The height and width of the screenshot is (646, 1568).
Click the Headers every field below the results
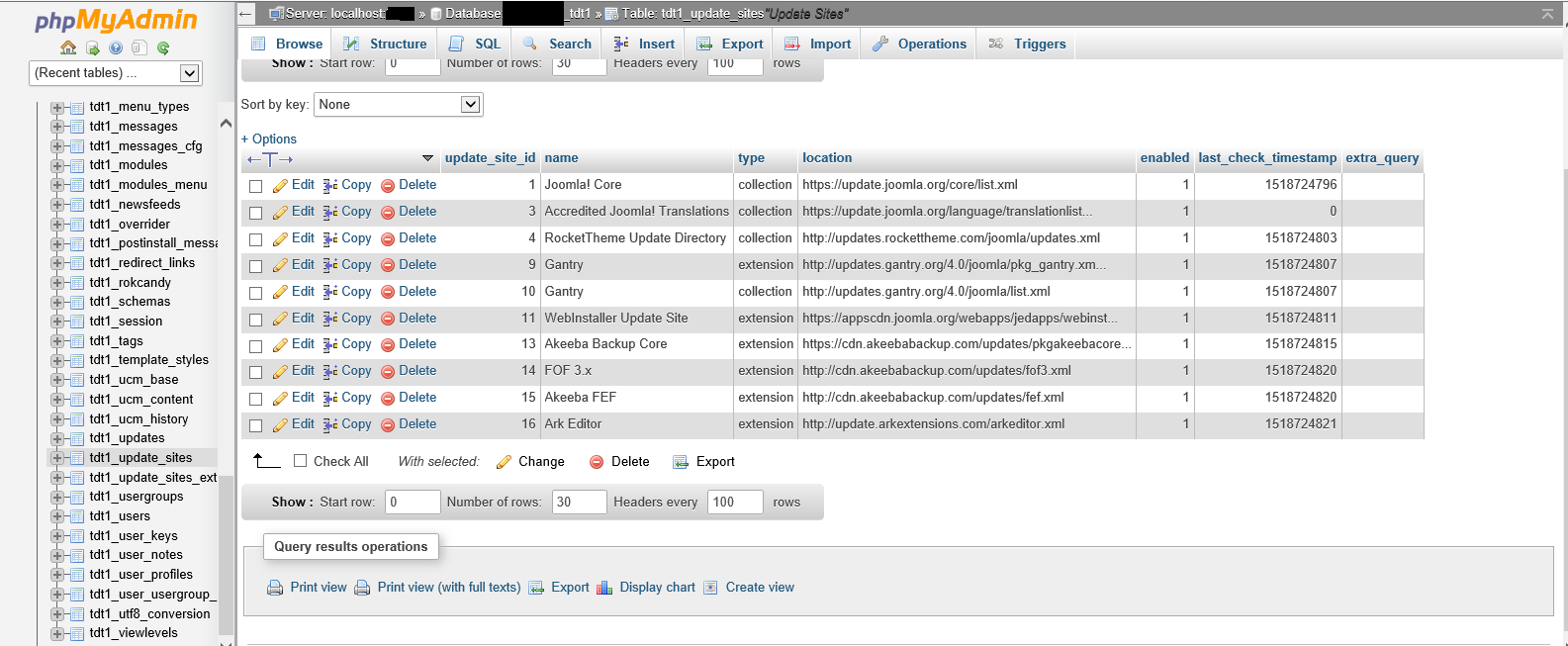click(735, 503)
